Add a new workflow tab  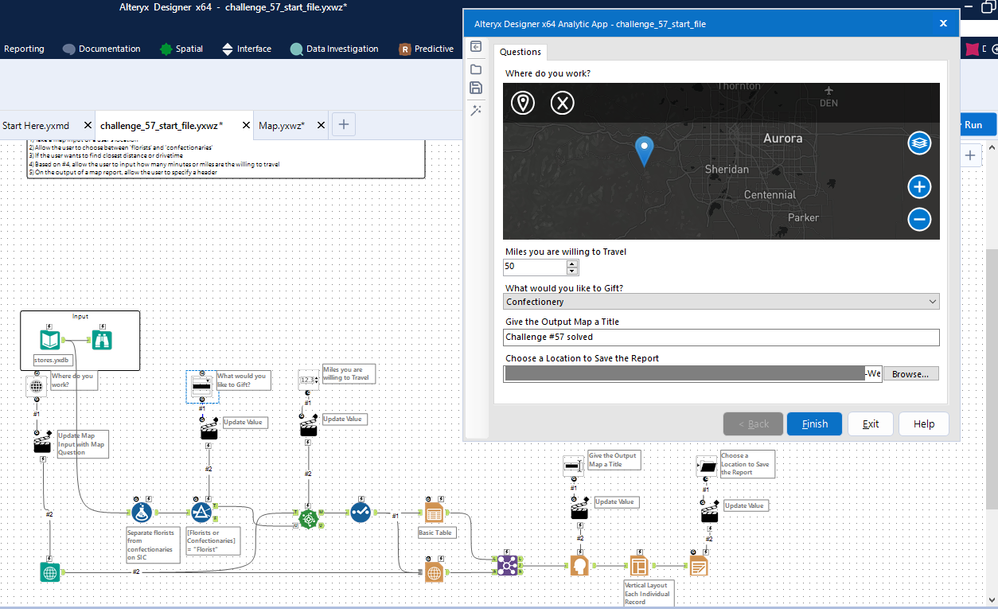point(344,124)
